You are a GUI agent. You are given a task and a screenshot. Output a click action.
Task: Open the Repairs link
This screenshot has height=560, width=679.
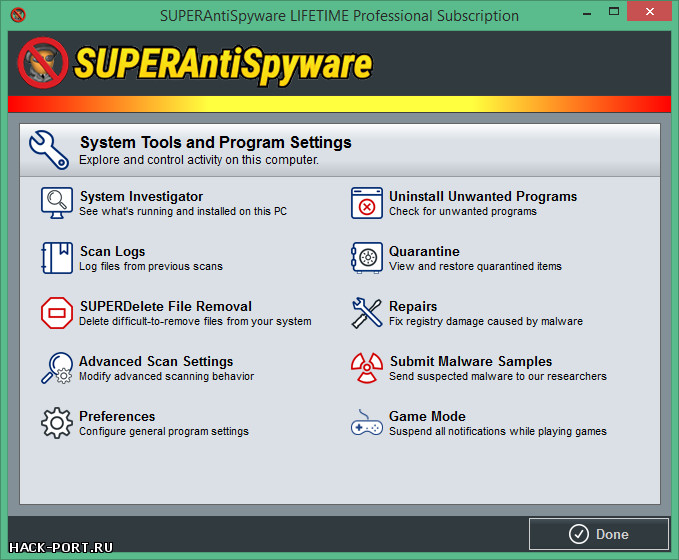click(413, 307)
